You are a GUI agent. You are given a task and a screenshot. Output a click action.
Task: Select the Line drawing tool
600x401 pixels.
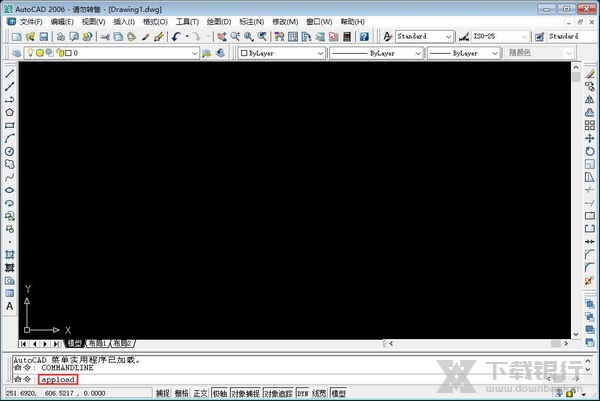[x=10, y=74]
